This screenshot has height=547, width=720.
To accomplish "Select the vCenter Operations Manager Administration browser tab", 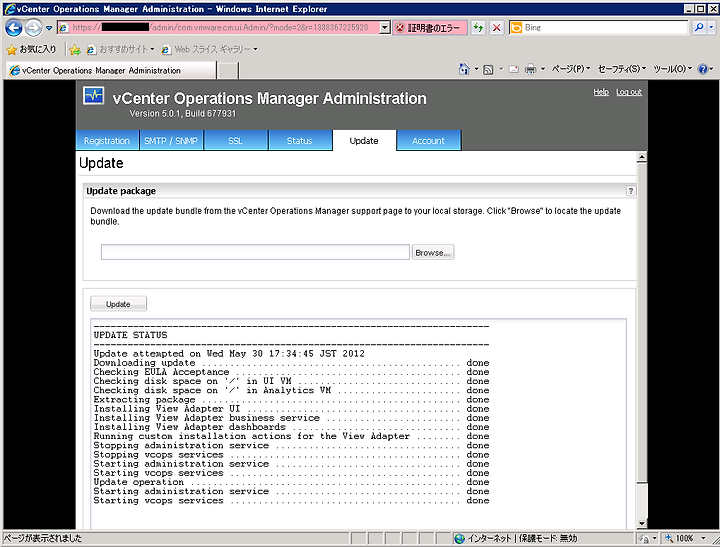I will click(111, 70).
